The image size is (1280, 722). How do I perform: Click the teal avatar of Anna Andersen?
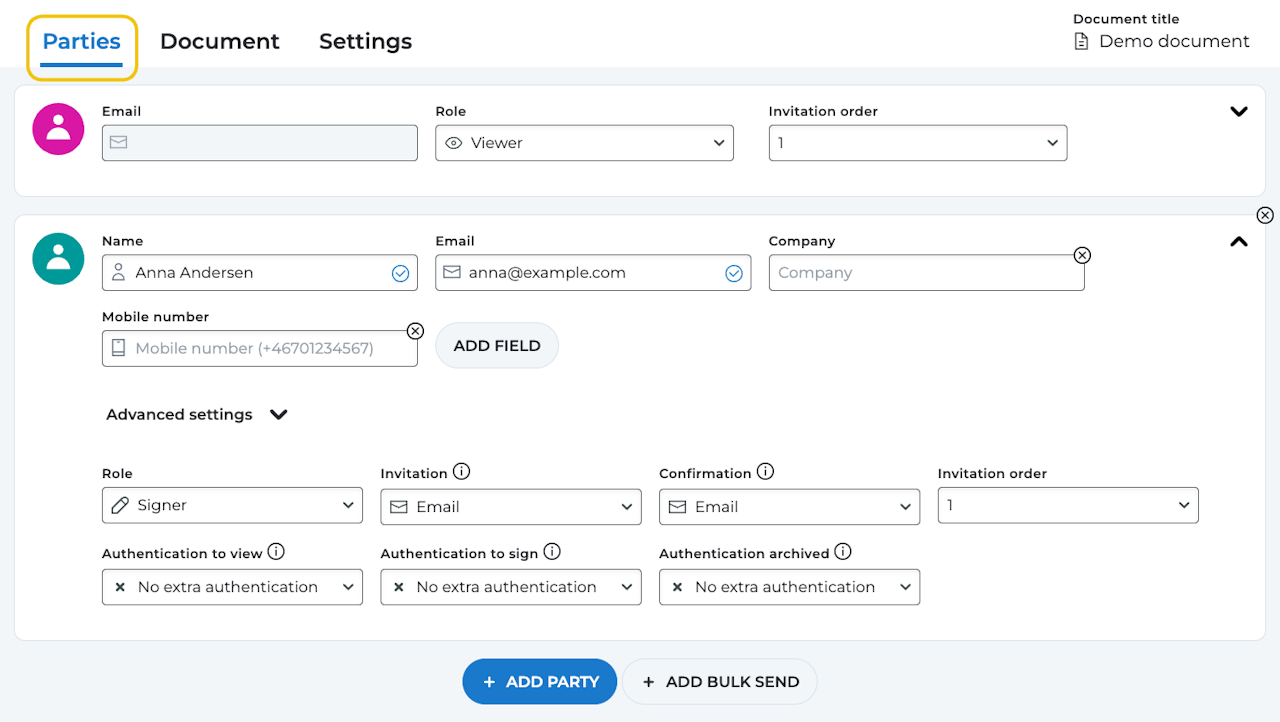click(x=58, y=258)
